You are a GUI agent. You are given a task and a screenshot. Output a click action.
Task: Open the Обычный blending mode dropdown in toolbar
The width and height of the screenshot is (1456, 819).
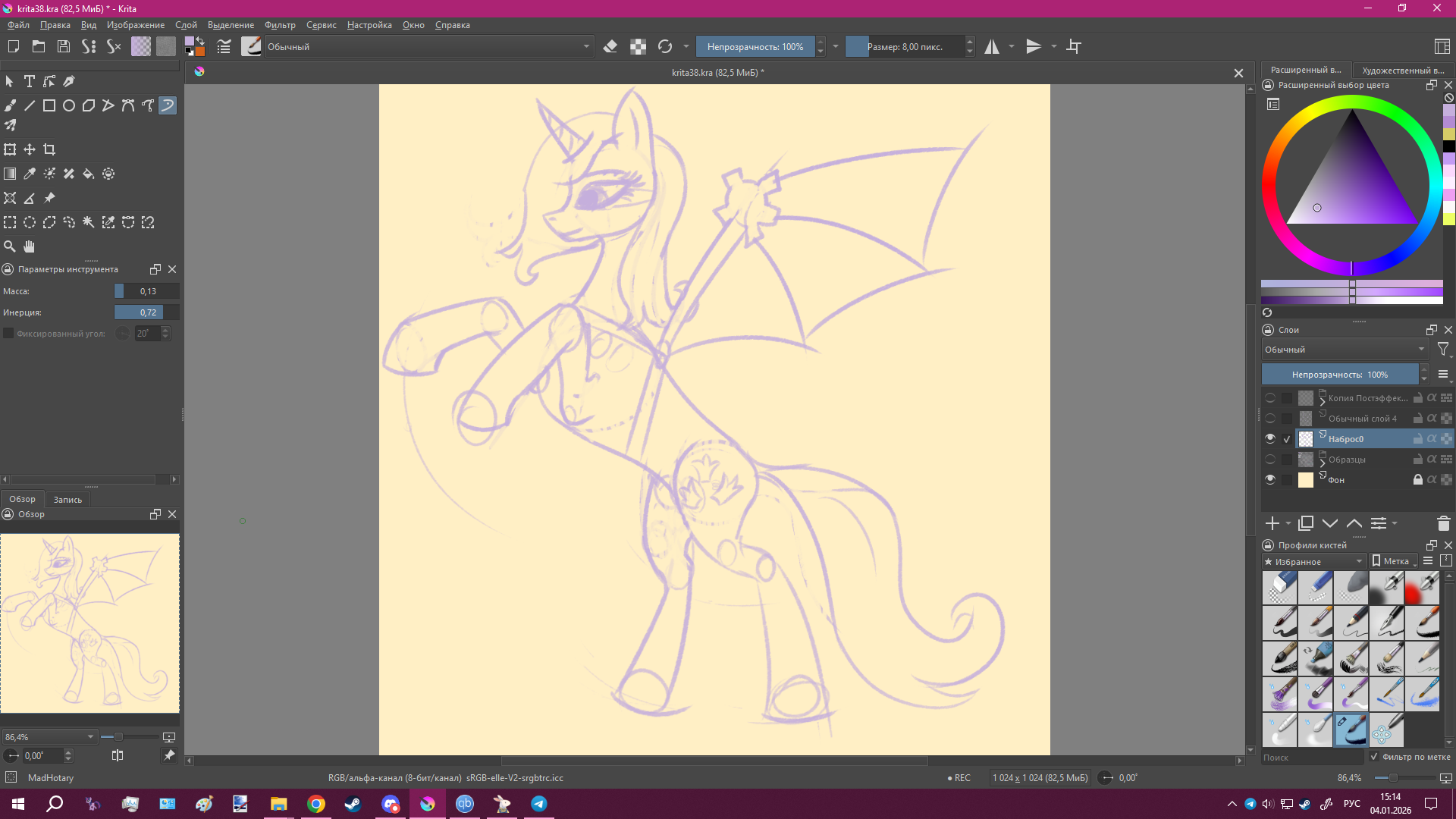(x=428, y=46)
